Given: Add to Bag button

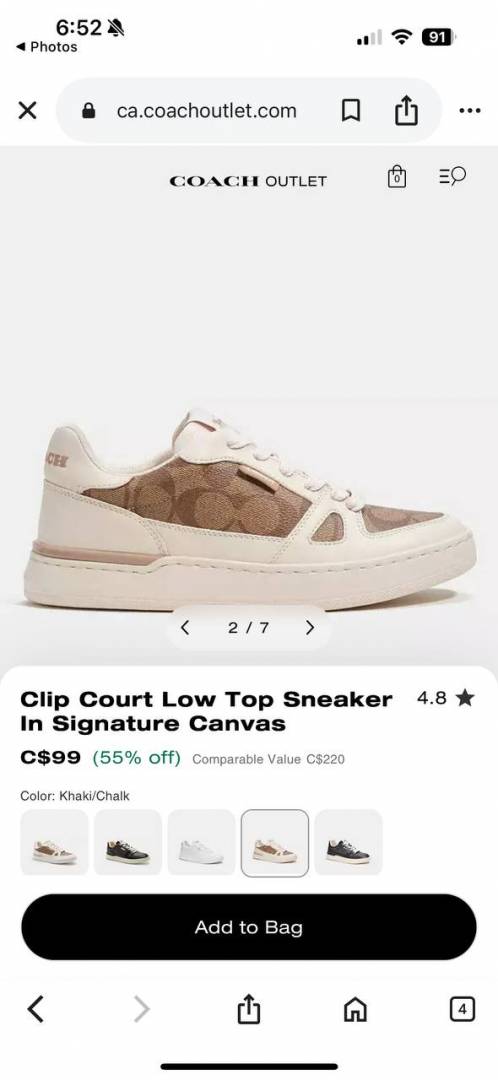Looking at the screenshot, I should pos(249,927).
